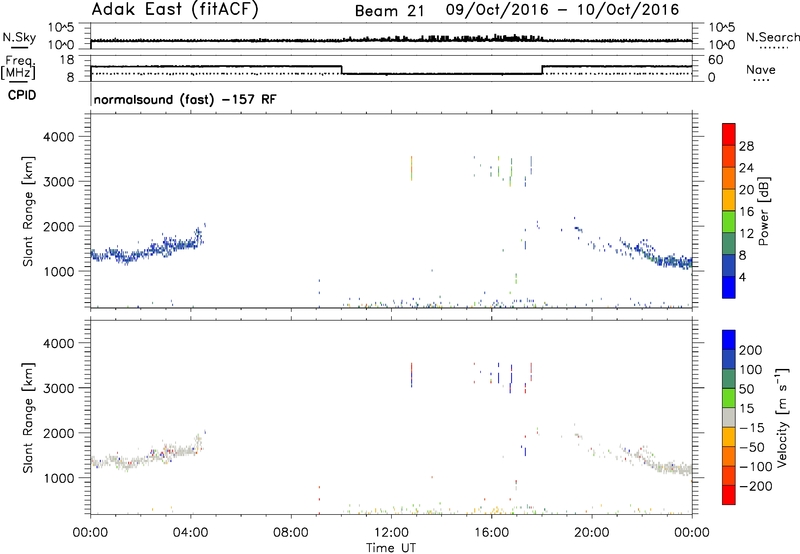Click the '-200' Velocity colorbar tick label
This screenshot has height=554, width=800.
[x=755, y=486]
